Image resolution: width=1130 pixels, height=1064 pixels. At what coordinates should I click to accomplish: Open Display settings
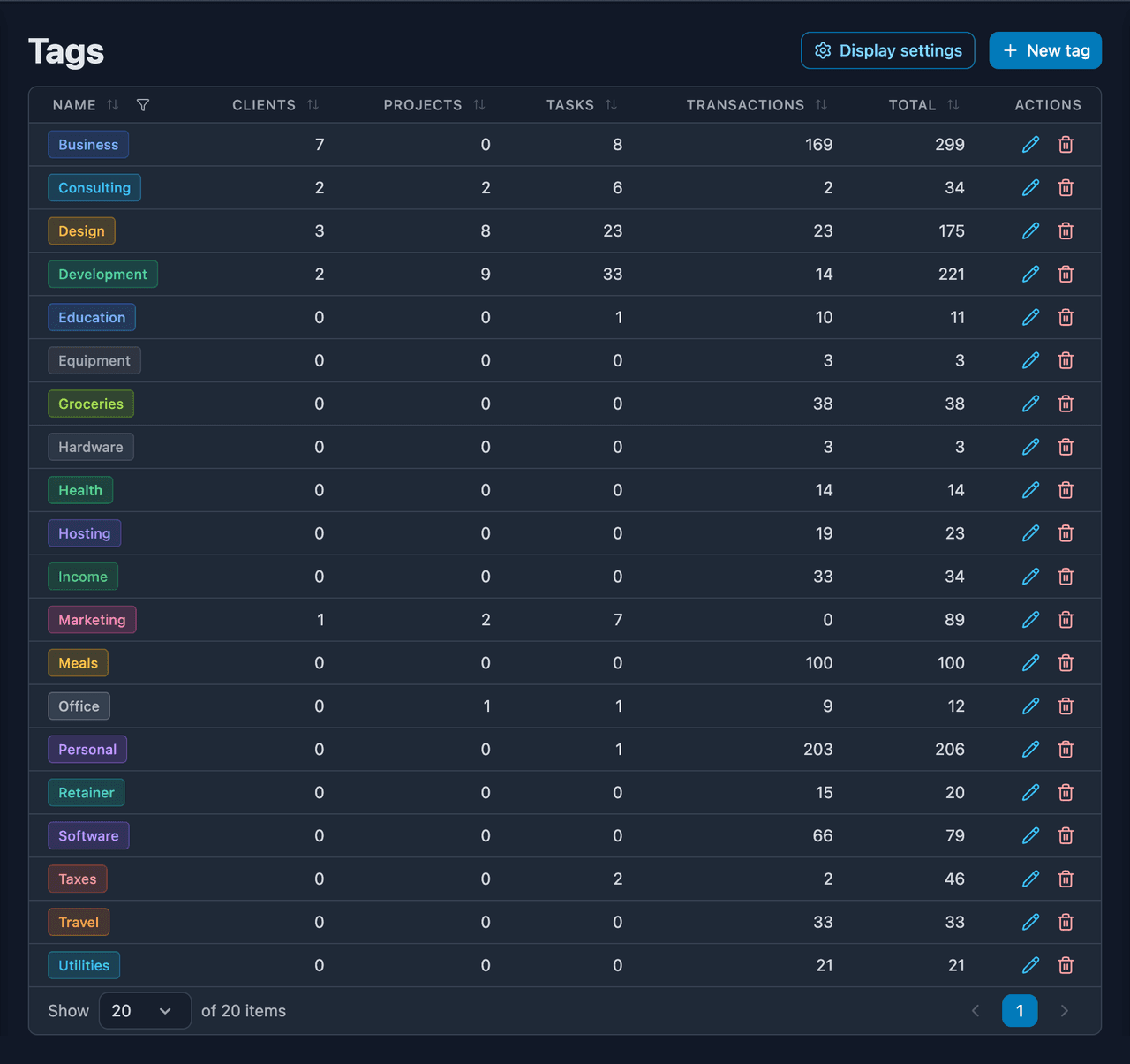coord(888,50)
